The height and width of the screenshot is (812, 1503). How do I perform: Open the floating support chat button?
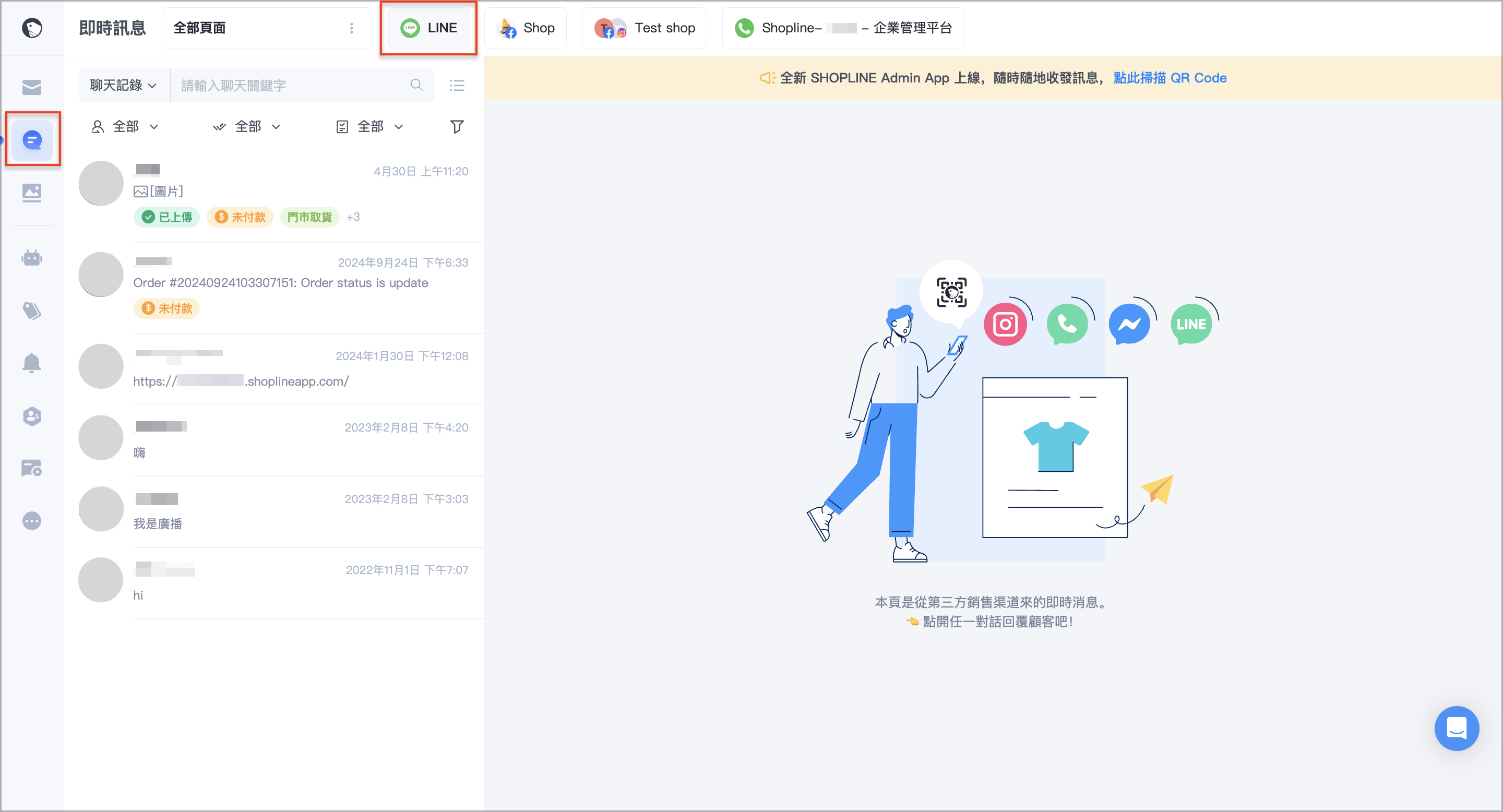click(1457, 728)
